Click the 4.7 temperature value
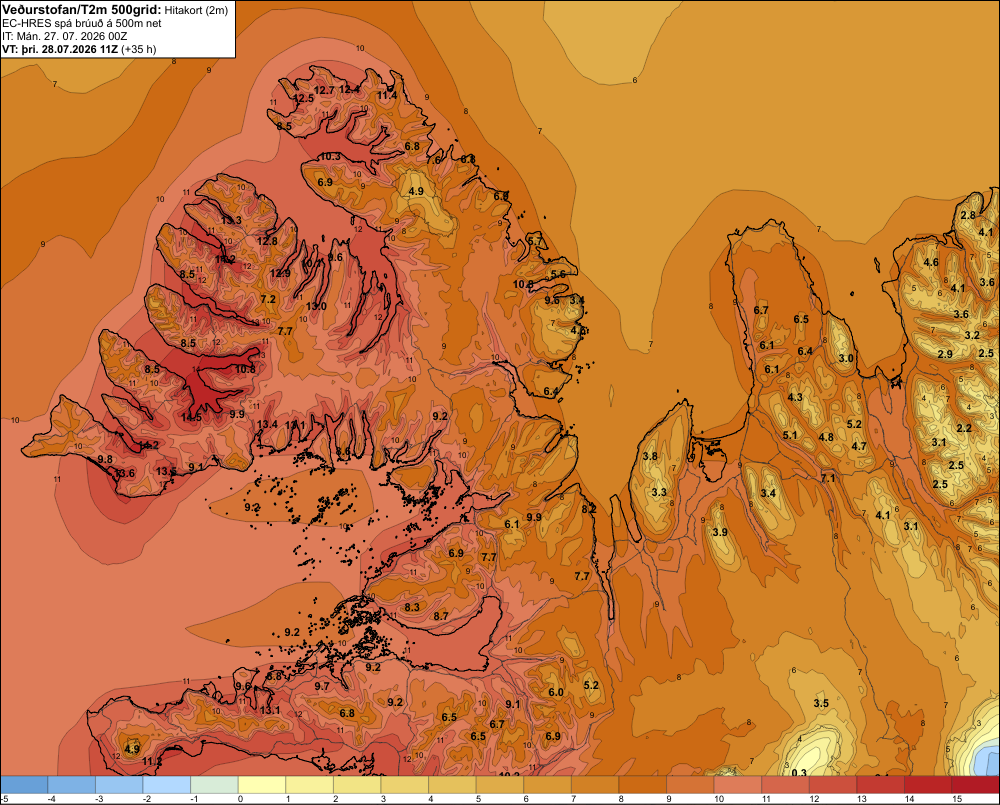This screenshot has width=1000, height=805. (x=859, y=446)
